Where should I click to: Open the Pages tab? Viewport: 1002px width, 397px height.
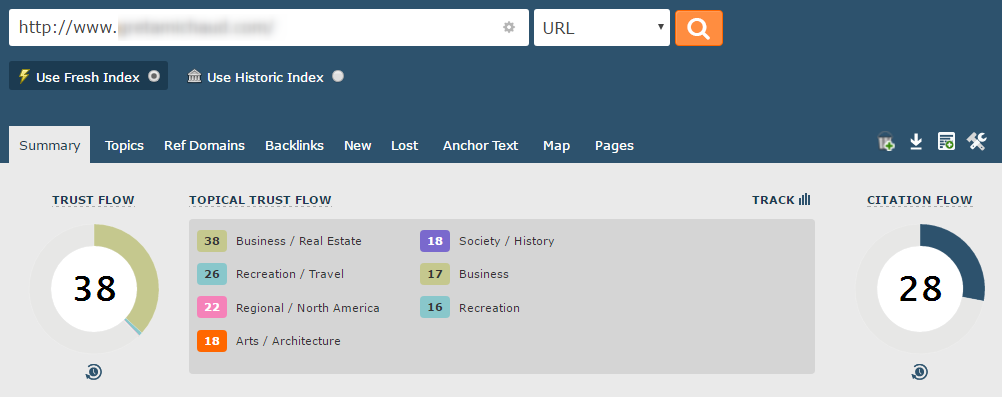(x=614, y=145)
